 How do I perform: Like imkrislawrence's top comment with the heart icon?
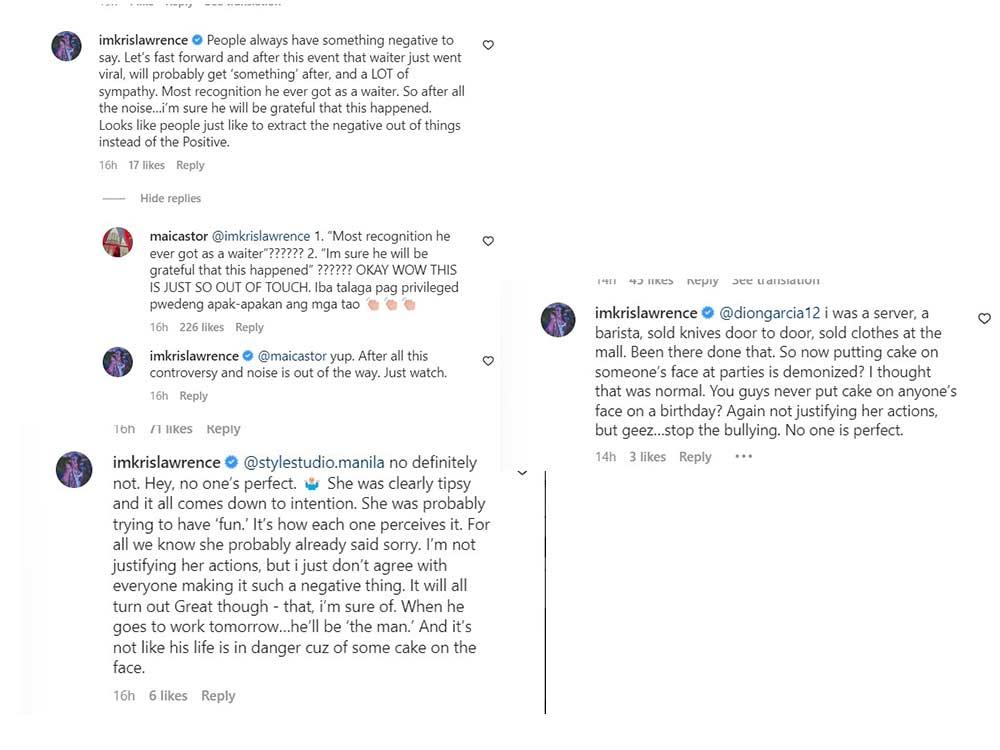click(x=488, y=45)
